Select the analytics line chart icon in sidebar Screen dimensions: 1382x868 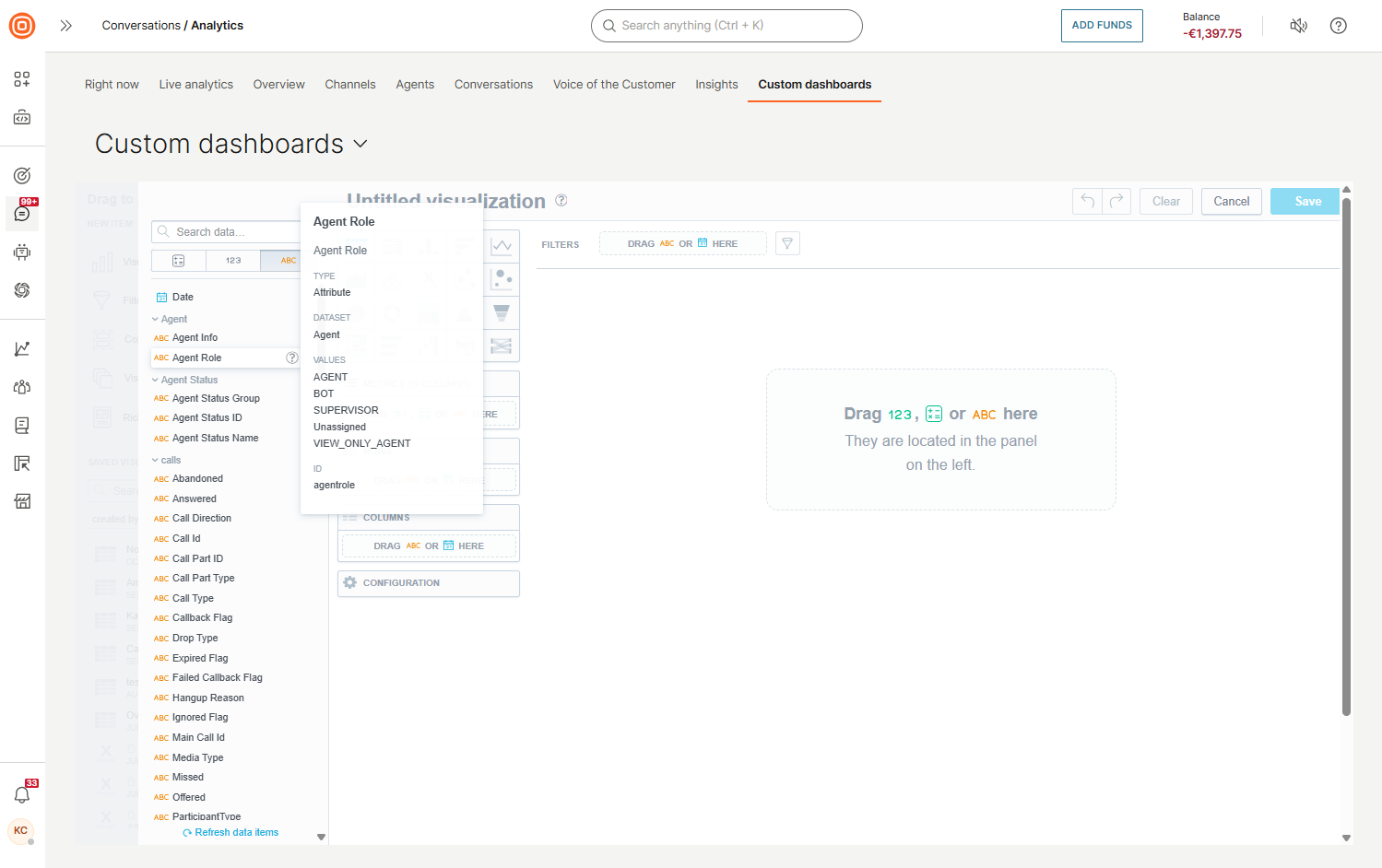(x=21, y=347)
